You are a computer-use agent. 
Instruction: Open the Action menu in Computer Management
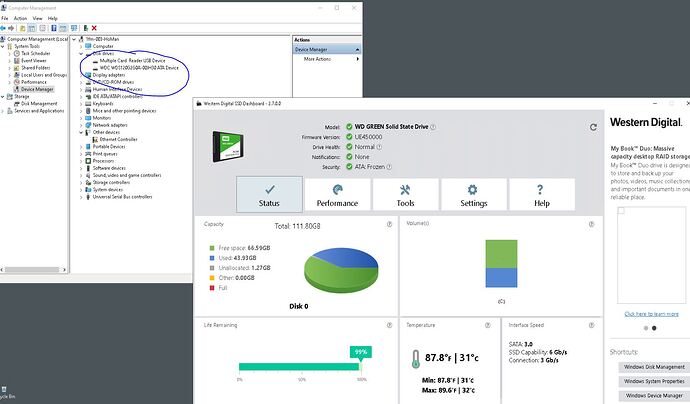pyautogui.click(x=20, y=18)
